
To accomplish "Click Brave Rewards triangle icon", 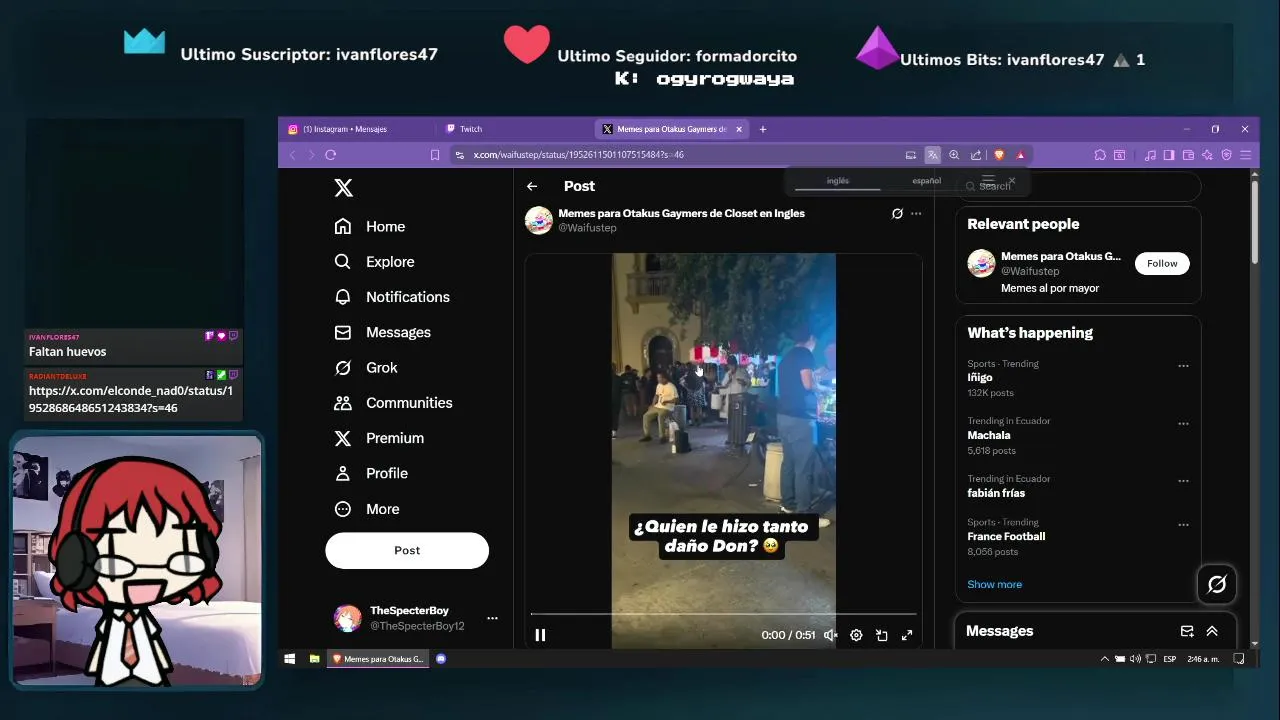I will point(1020,155).
